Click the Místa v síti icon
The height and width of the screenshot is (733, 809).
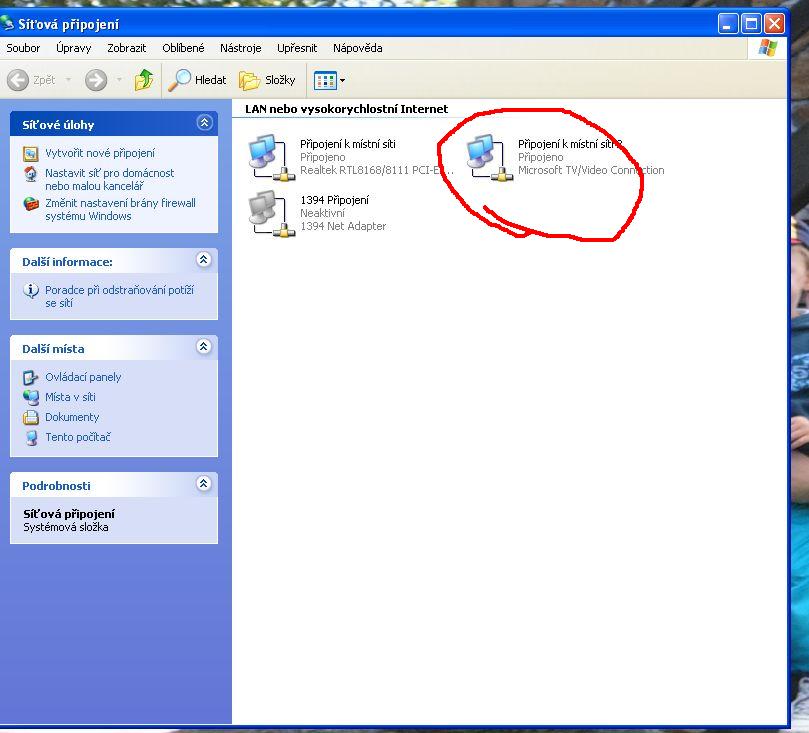(30, 398)
